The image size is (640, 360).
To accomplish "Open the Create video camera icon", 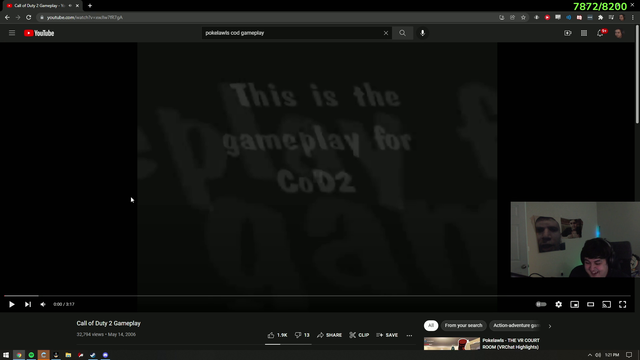I will click(x=568, y=33).
